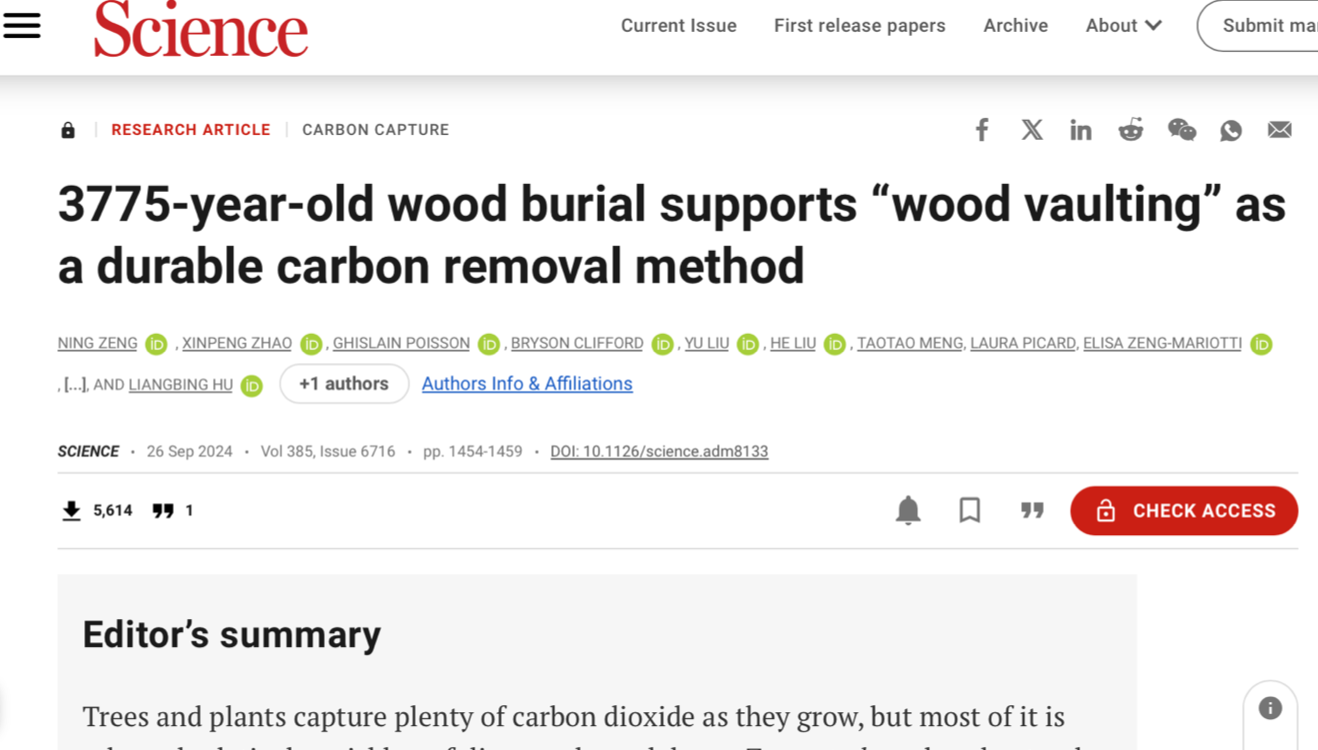Share article by email
The height and width of the screenshot is (750, 1318).
click(x=1280, y=130)
